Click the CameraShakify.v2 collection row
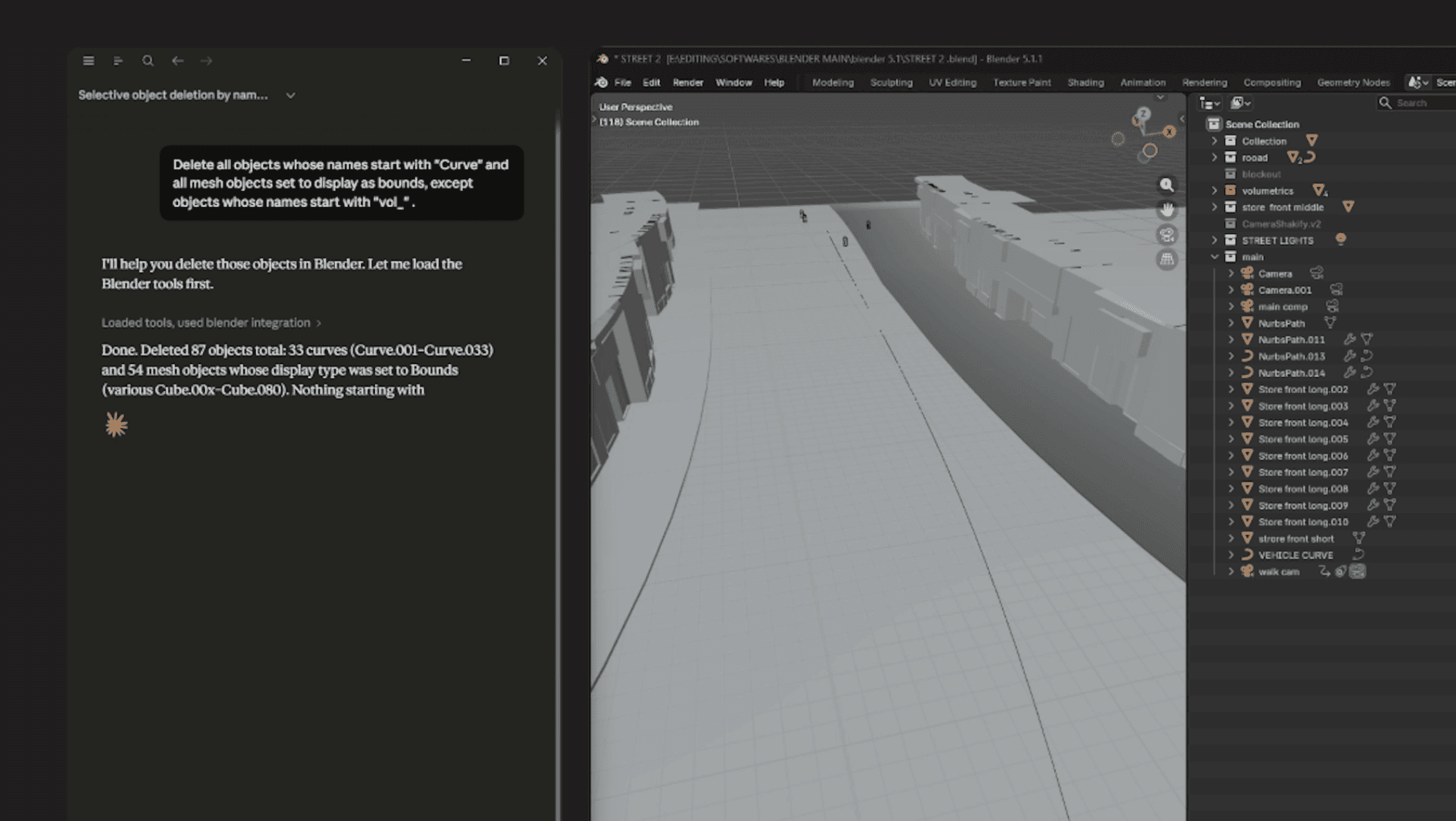 [1281, 224]
